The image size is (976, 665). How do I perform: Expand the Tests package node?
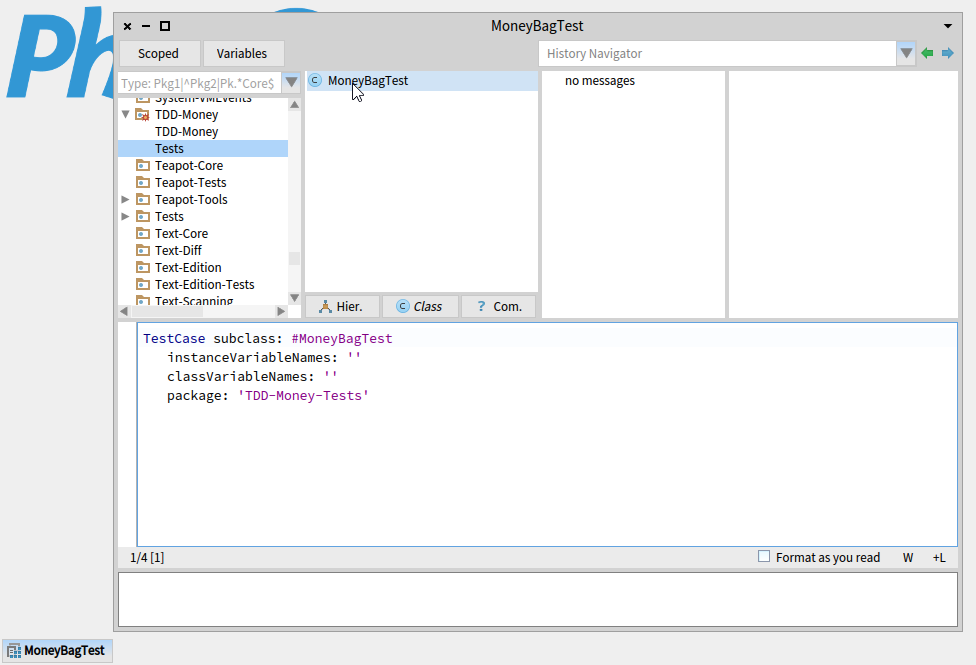coord(125,216)
